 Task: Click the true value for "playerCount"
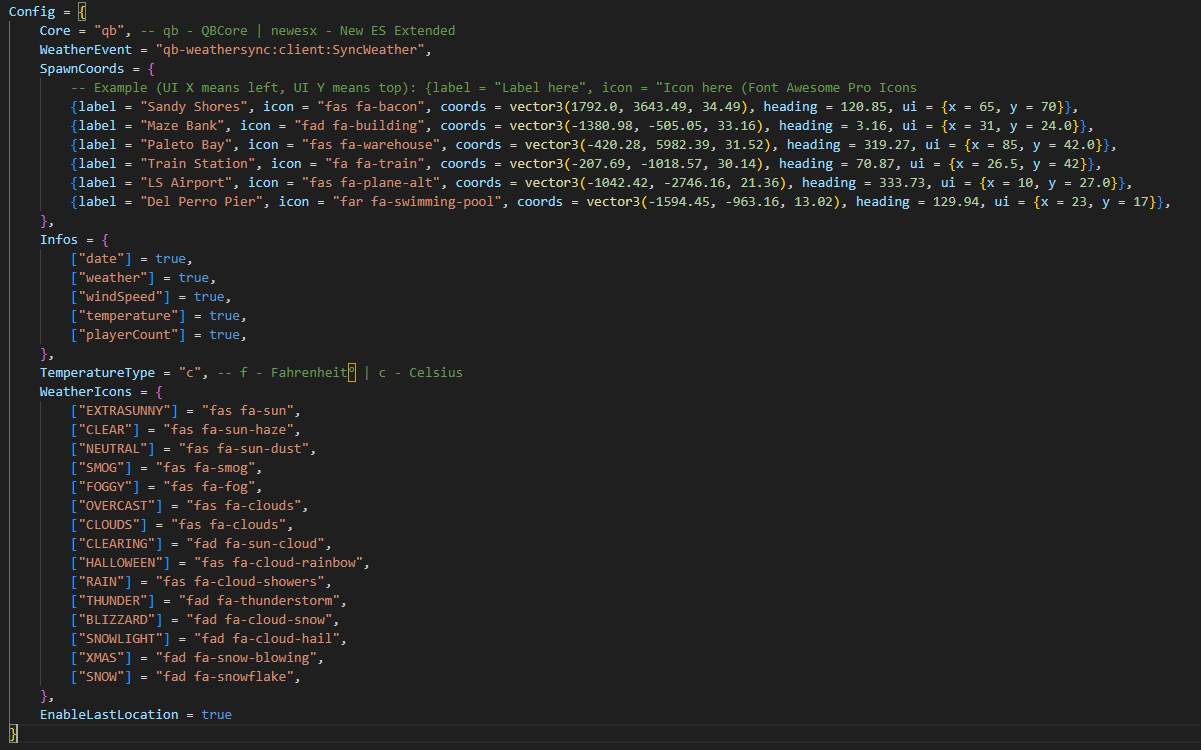tap(224, 334)
